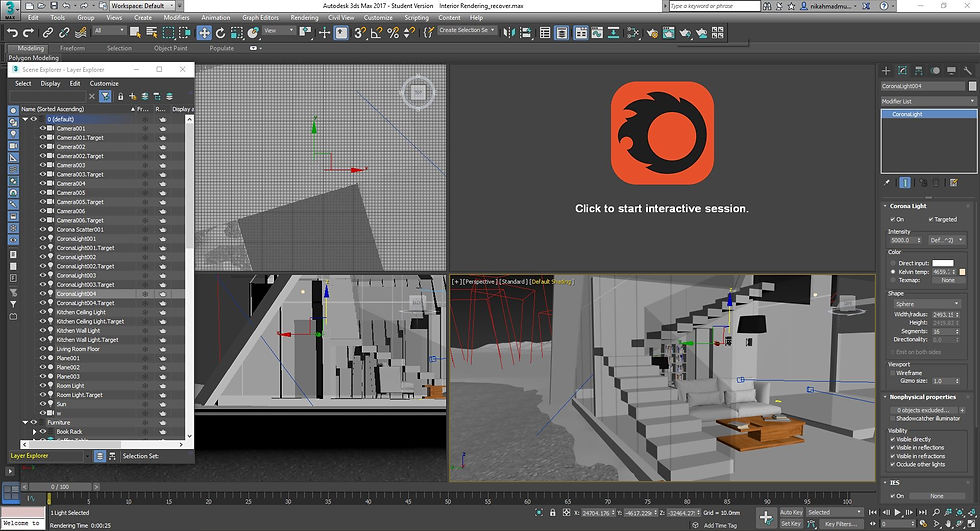Click the Auto Key button

791,512
